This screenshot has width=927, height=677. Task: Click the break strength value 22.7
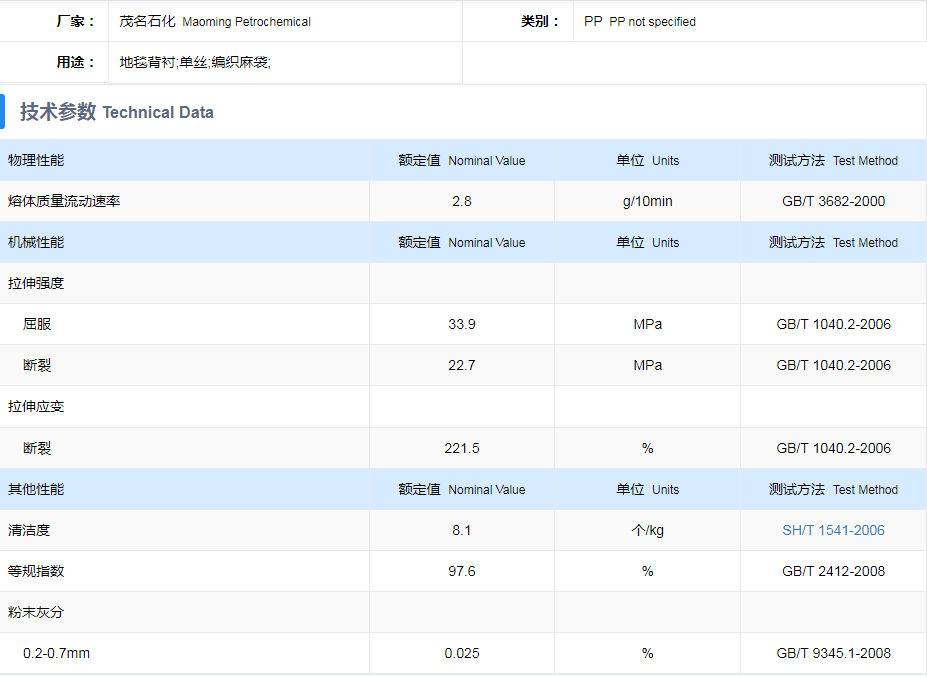click(461, 365)
